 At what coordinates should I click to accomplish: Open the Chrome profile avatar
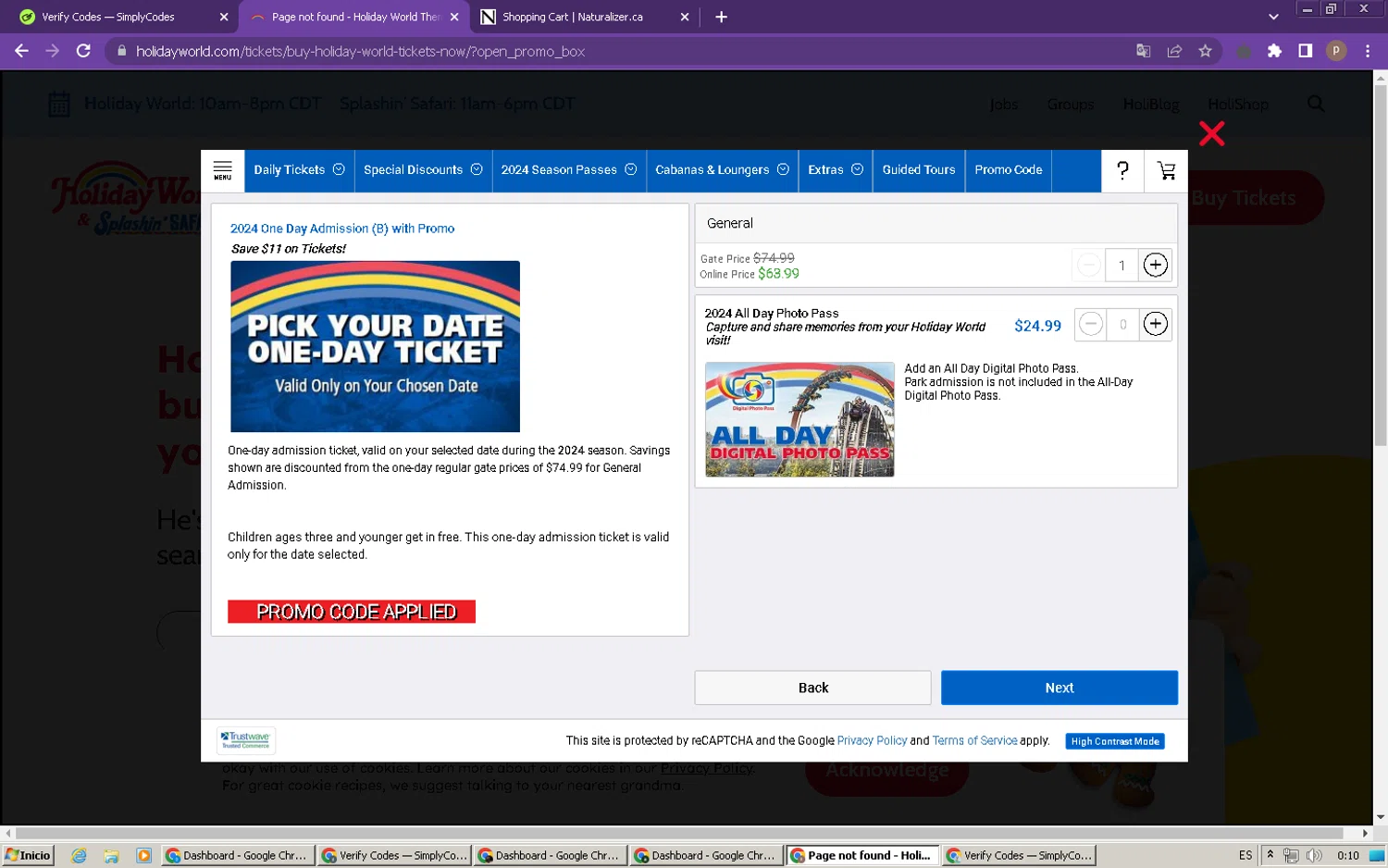1335,51
